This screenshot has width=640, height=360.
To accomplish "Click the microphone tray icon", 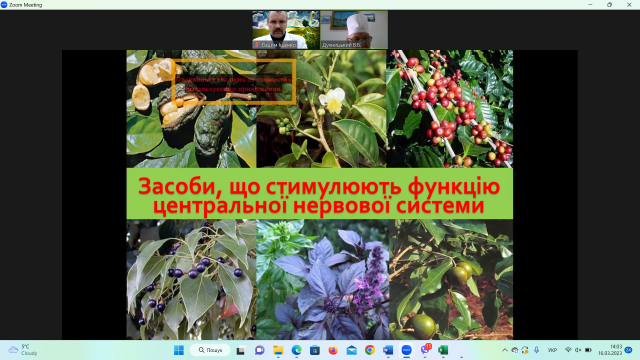I will tap(536, 350).
